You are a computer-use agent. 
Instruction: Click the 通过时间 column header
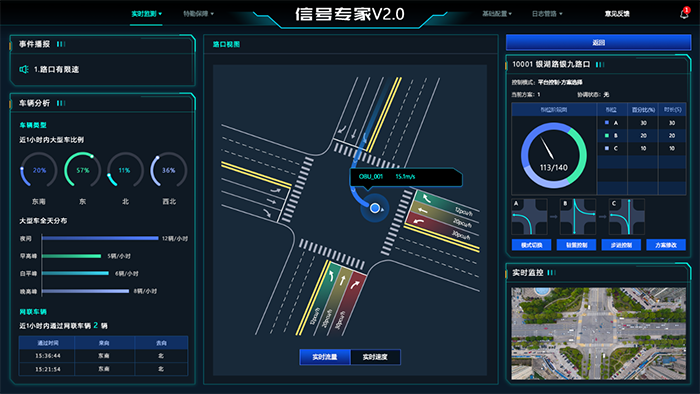coord(48,343)
